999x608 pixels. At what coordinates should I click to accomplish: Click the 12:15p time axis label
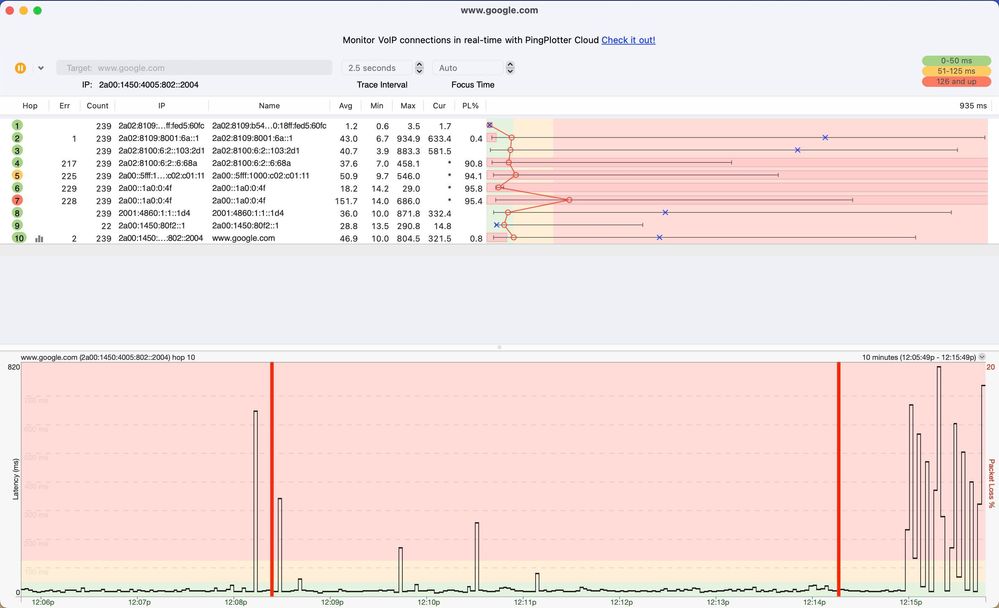pos(910,602)
